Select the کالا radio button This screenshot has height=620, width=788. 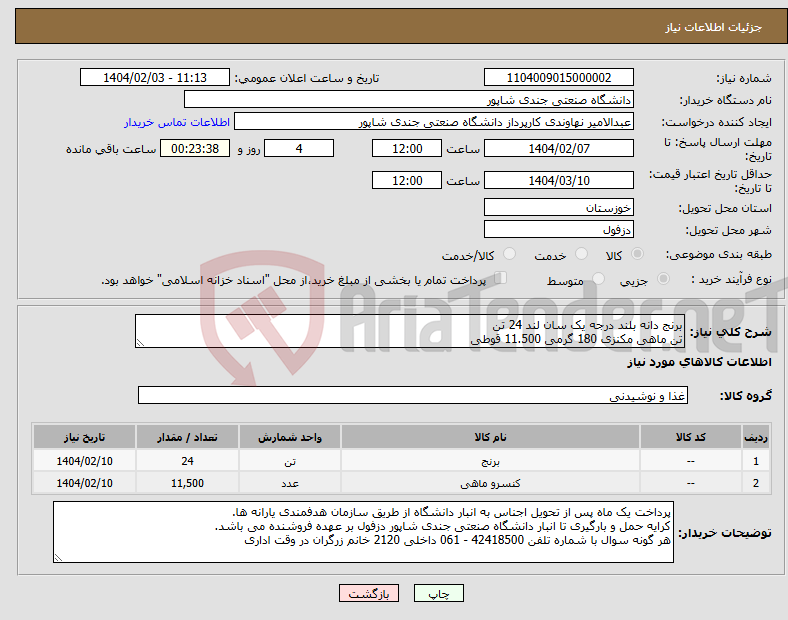click(x=637, y=254)
